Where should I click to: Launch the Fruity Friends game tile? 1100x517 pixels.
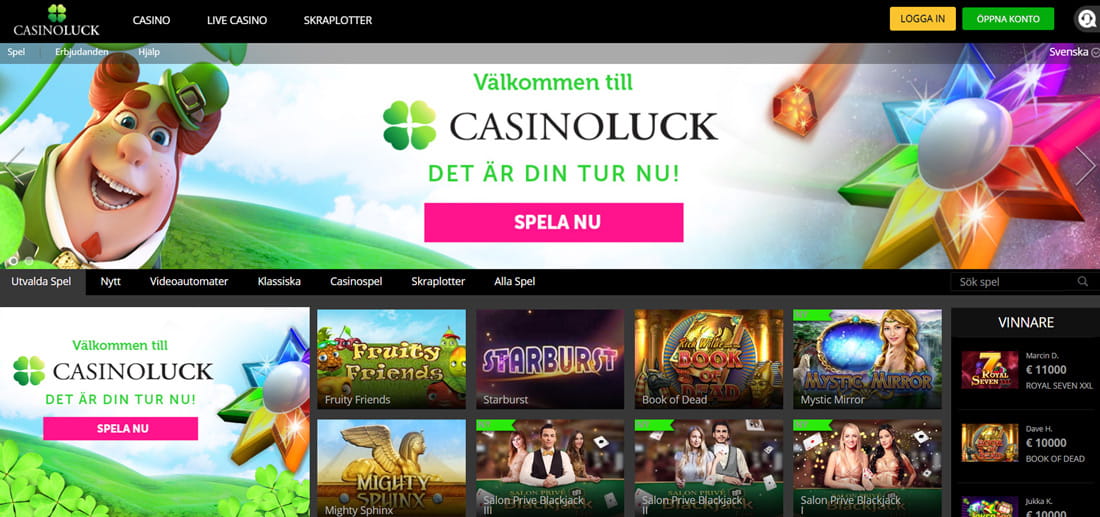(391, 359)
